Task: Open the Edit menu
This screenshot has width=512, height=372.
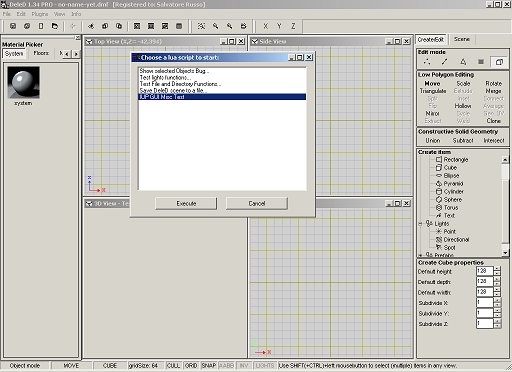Action: coord(21,14)
